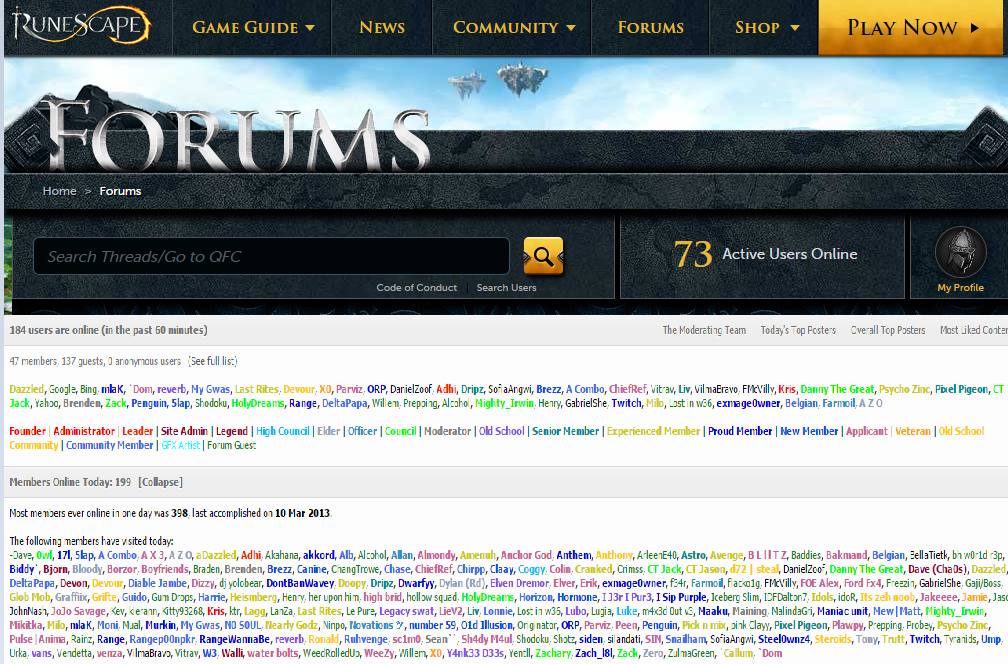Open My Profile helmet avatar
This screenshot has width=1008, height=664.
pyautogui.click(x=960, y=252)
